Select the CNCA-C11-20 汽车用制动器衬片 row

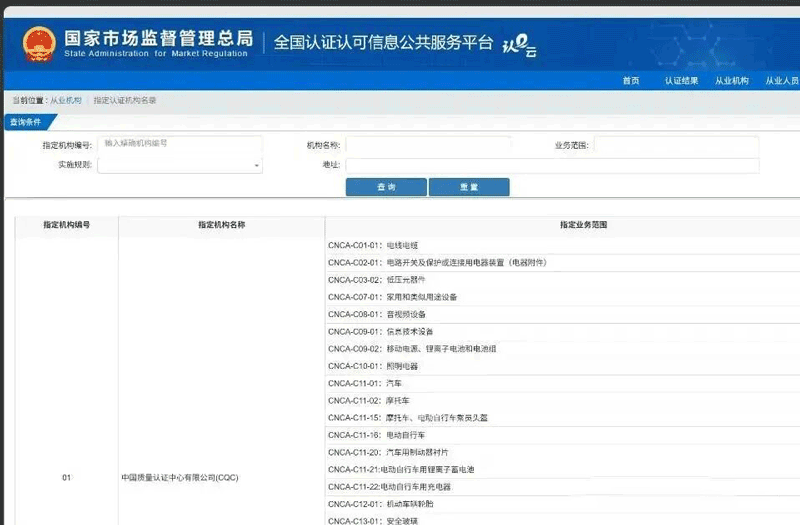pos(563,453)
